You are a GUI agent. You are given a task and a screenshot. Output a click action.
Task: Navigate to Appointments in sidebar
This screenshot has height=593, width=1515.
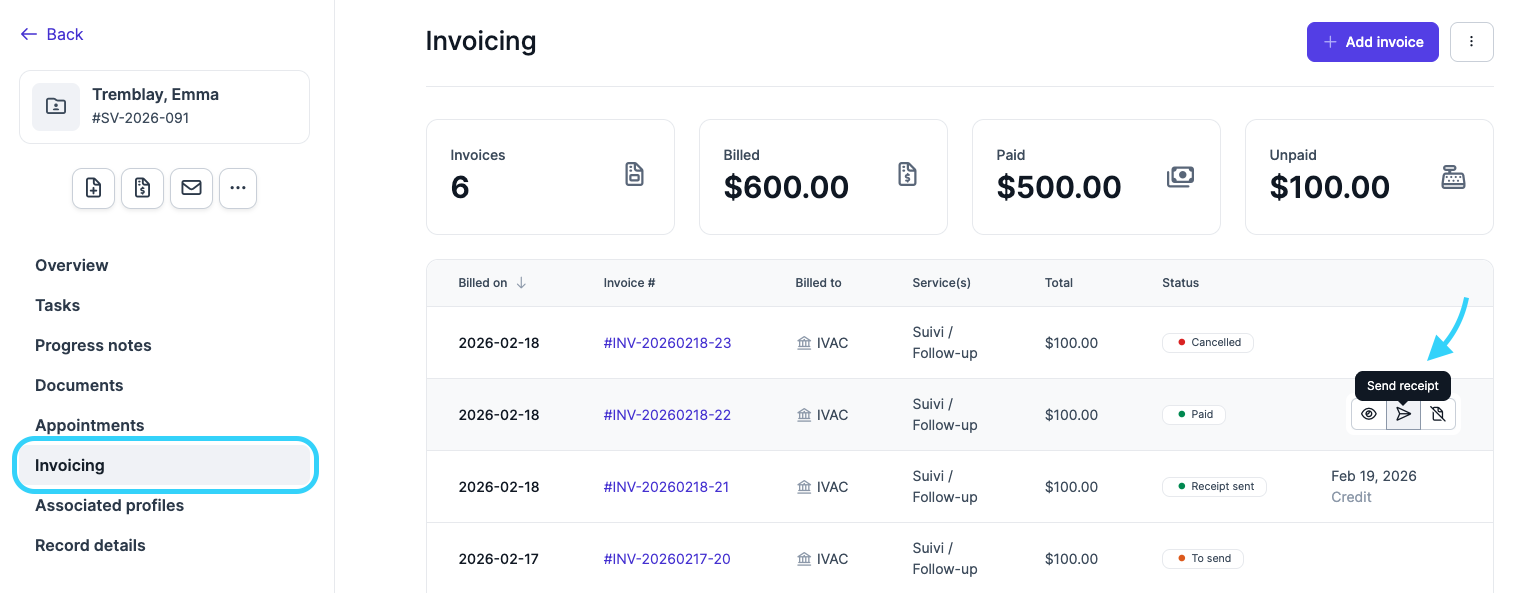tap(90, 425)
